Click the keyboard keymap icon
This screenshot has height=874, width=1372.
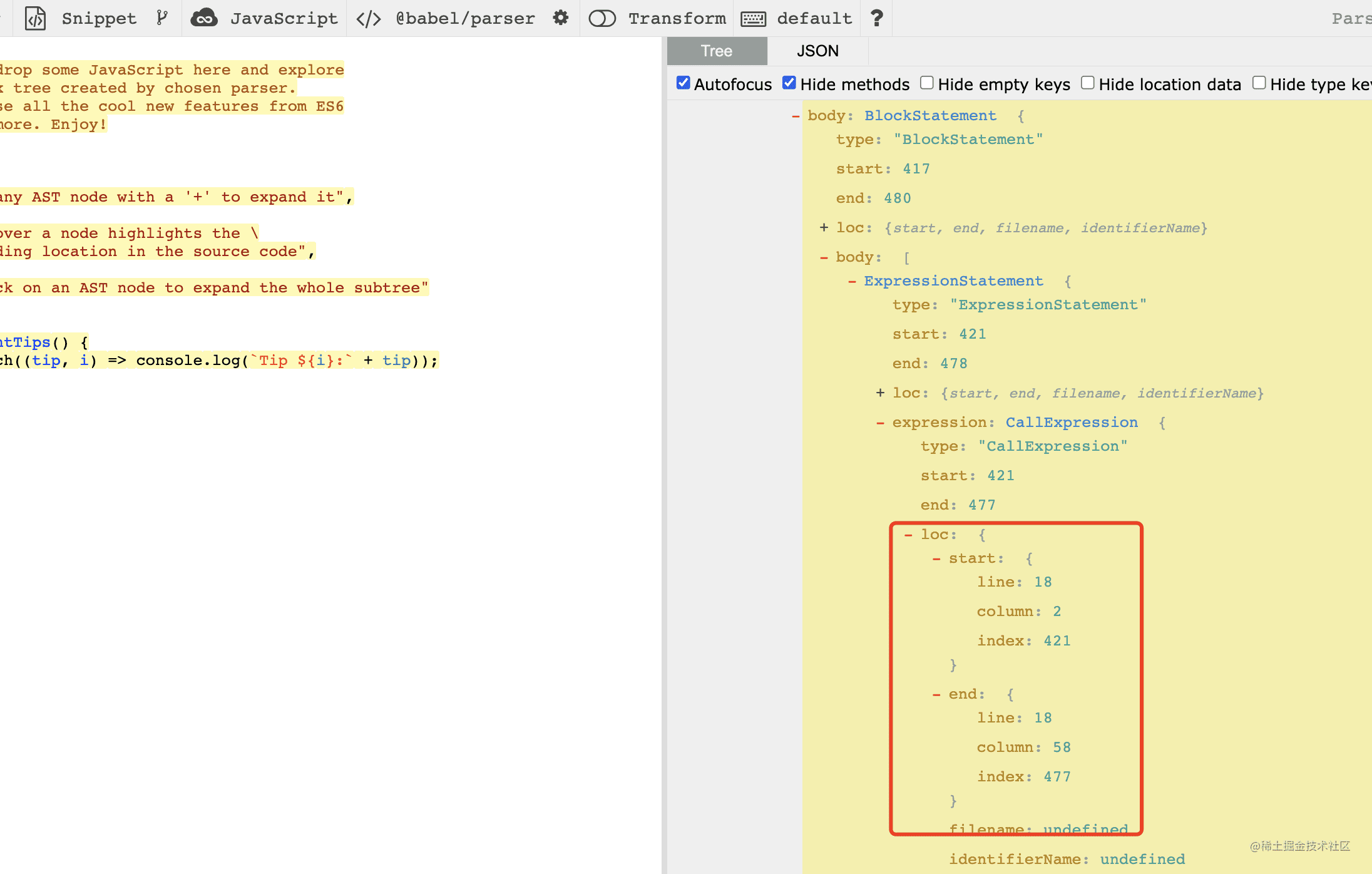753,19
